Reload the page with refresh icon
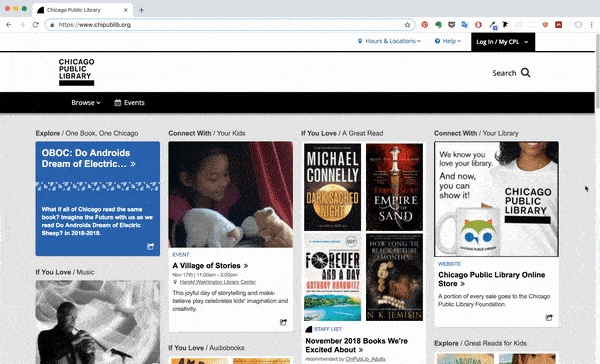Image resolution: width=600 pixels, height=364 pixels. pos(36,24)
